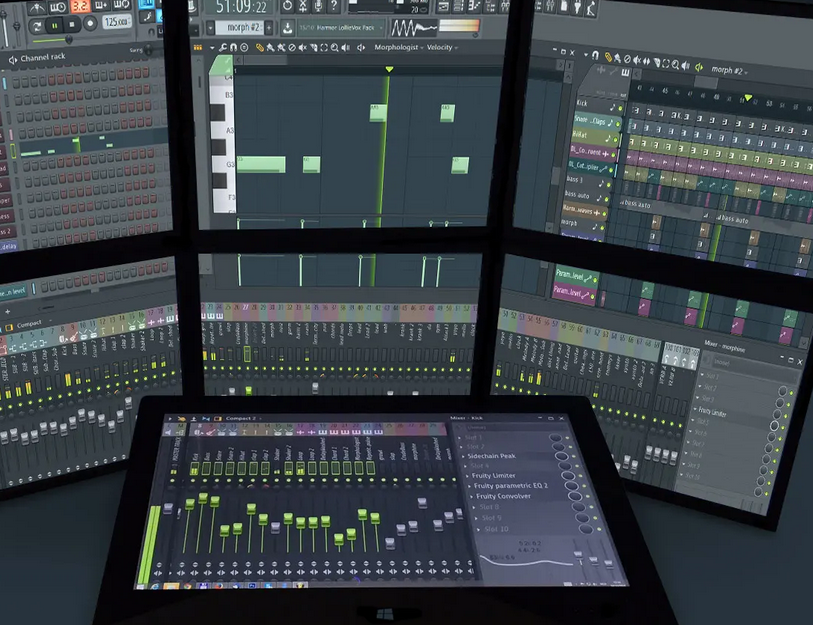The width and height of the screenshot is (813, 625).
Task: Select the piano roll delete tool
Action: (x=292, y=48)
